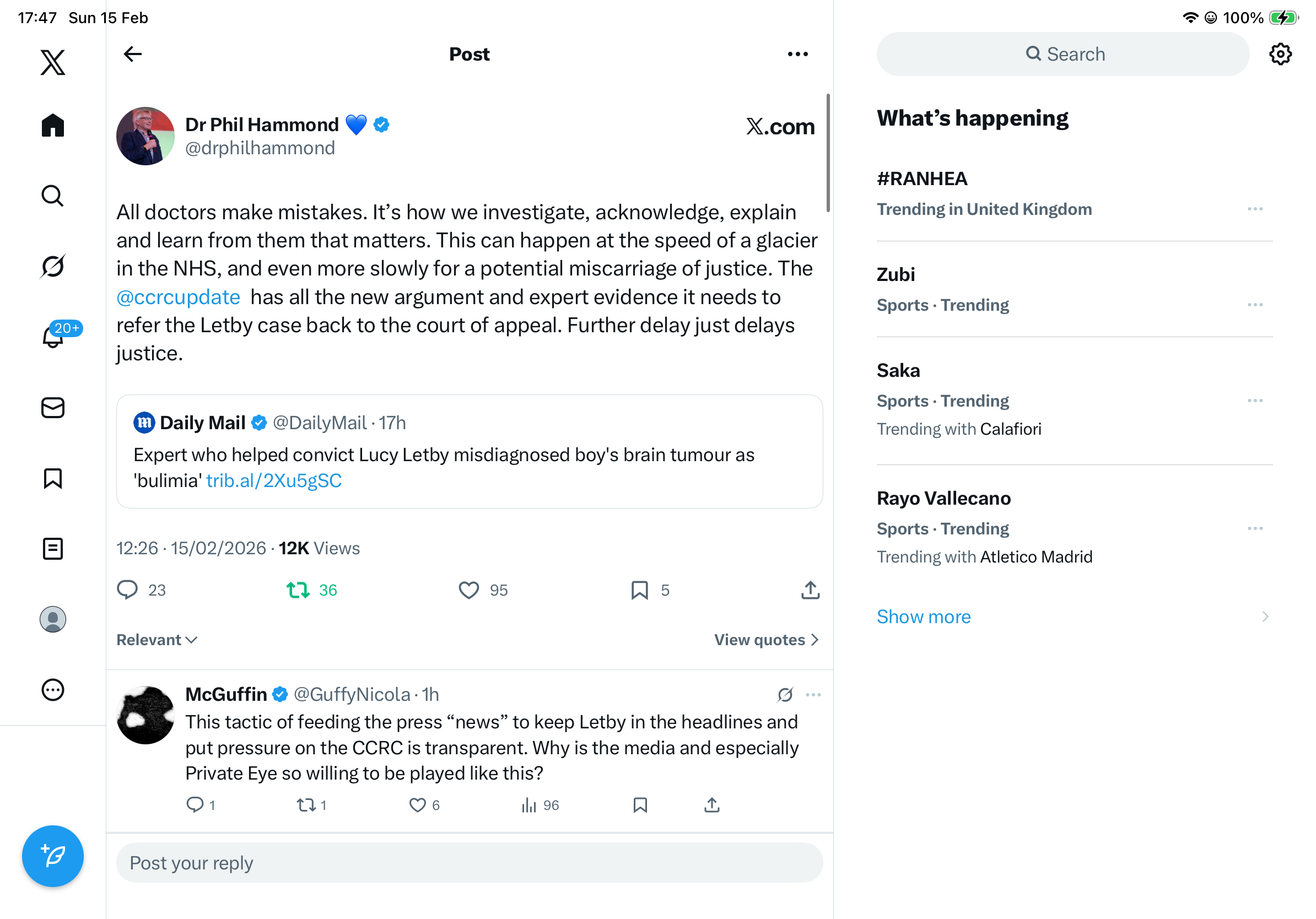The width and height of the screenshot is (1316, 919).
Task: Expand Show more trending topics
Action: tap(924, 617)
